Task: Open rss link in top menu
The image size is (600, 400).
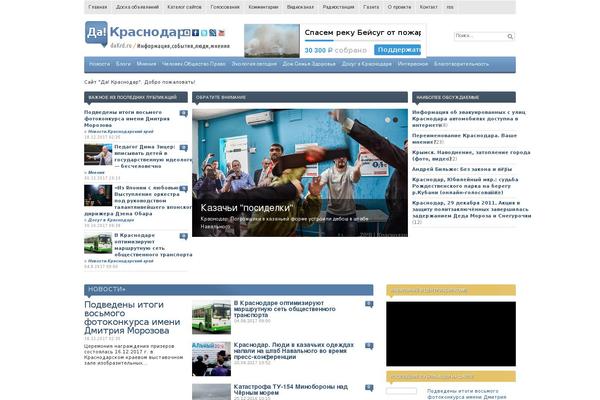Action: coord(450,7)
